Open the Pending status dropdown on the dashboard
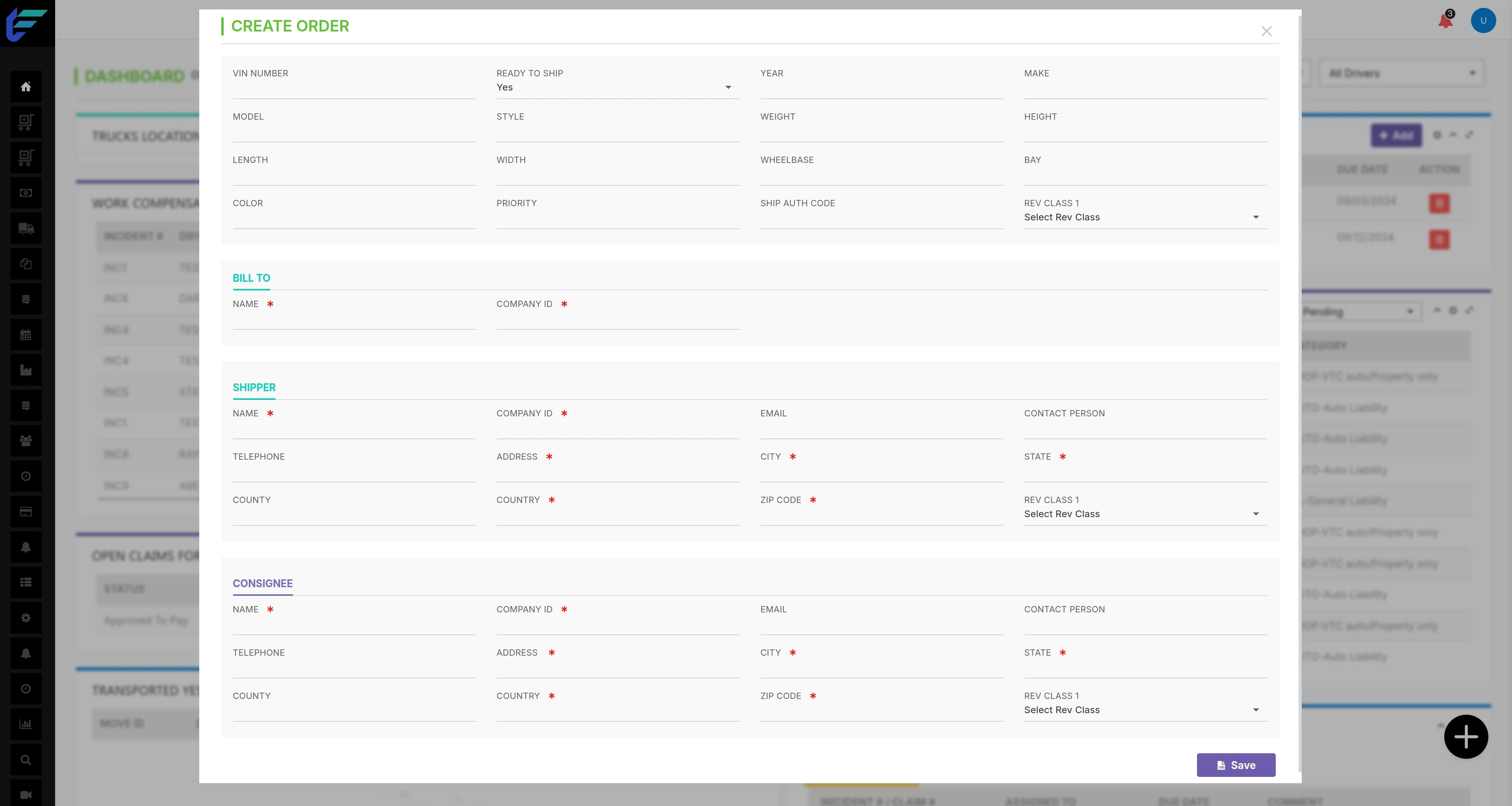This screenshot has width=1512, height=806. 1361,311
